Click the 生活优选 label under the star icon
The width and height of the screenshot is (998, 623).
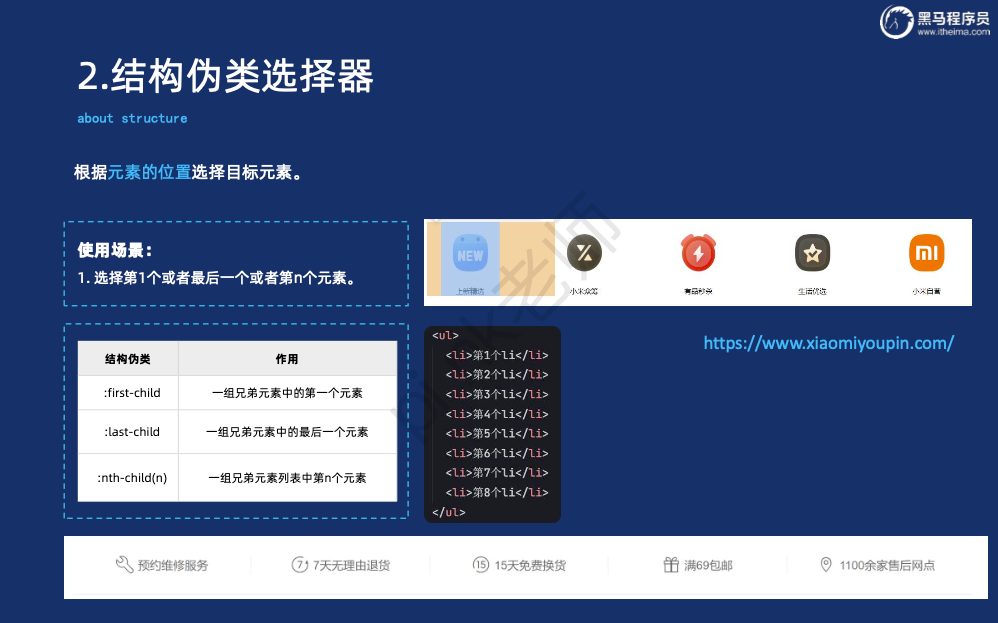[x=812, y=291]
